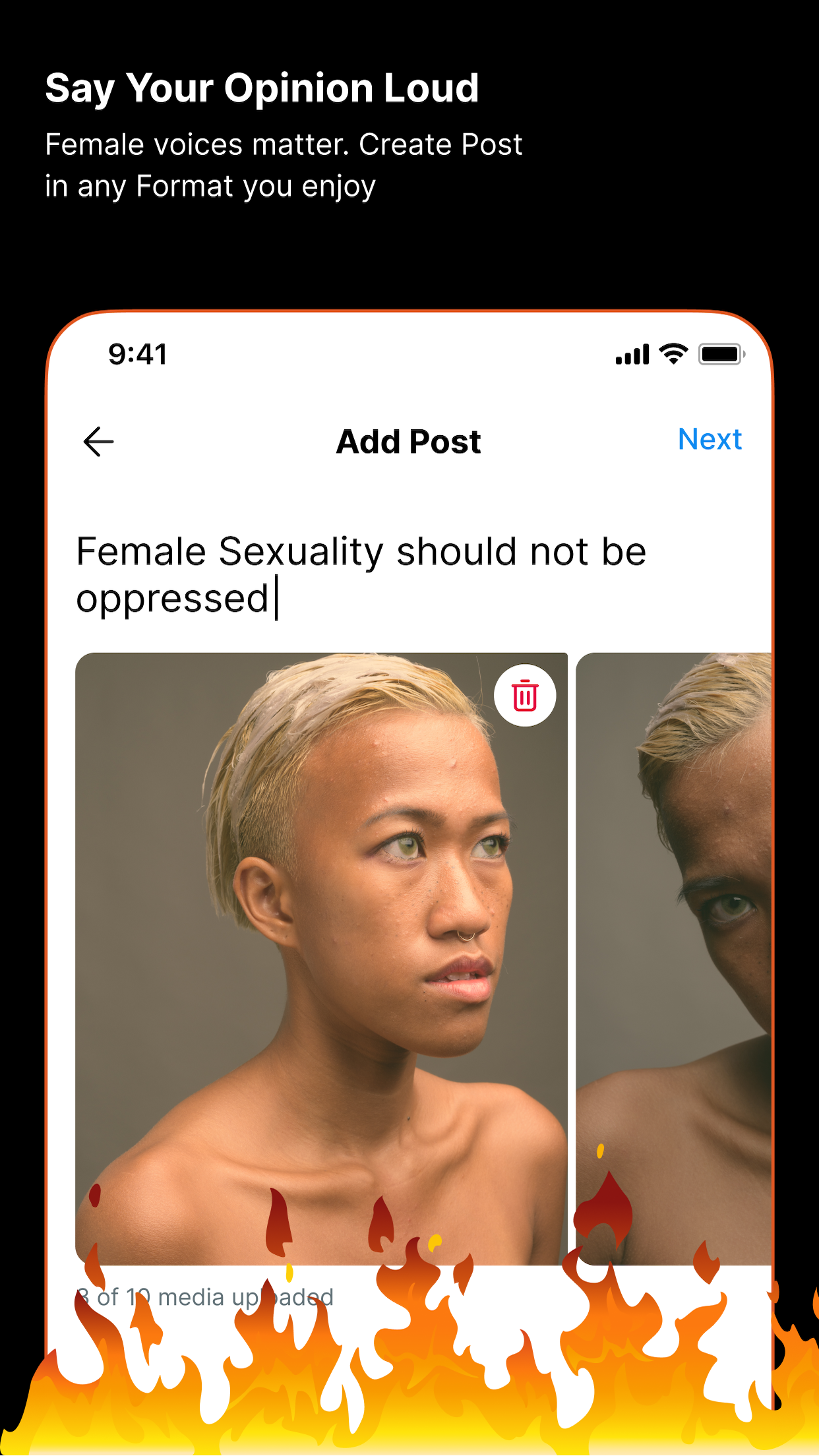This screenshot has width=819, height=1456.
Task: Tap the Add Post screen title
Action: pyautogui.click(x=409, y=442)
